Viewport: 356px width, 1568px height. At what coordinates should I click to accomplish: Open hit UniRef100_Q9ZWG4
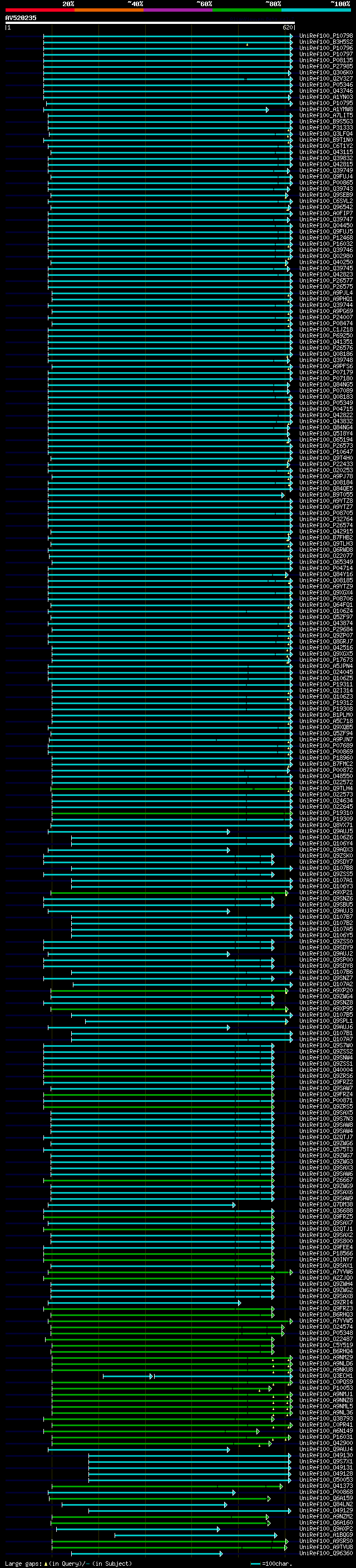[x=326, y=997]
